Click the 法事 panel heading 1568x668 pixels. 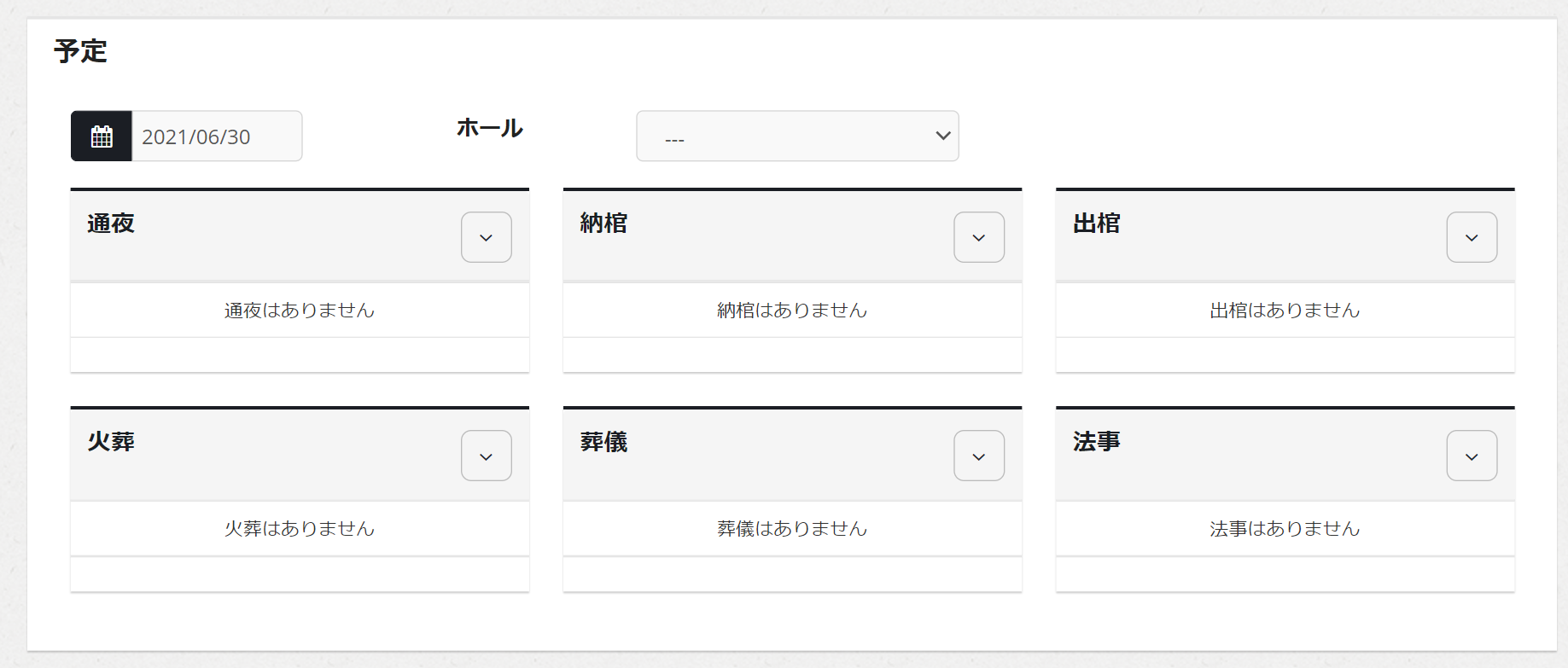pyautogui.click(x=1096, y=442)
